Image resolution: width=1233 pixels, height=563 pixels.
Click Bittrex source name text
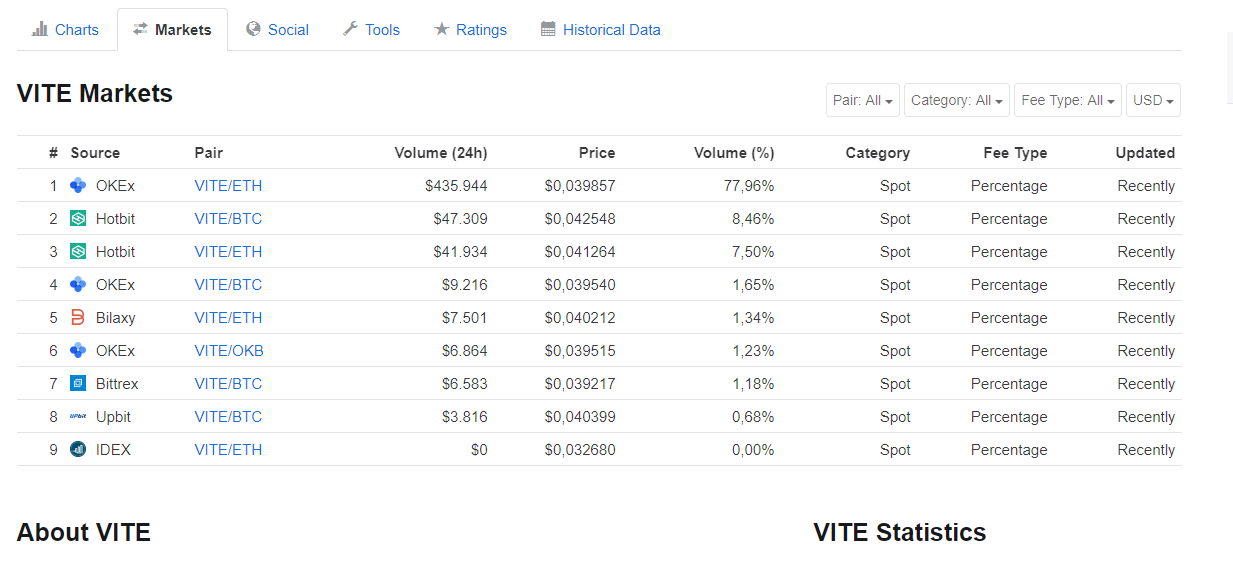coord(117,384)
